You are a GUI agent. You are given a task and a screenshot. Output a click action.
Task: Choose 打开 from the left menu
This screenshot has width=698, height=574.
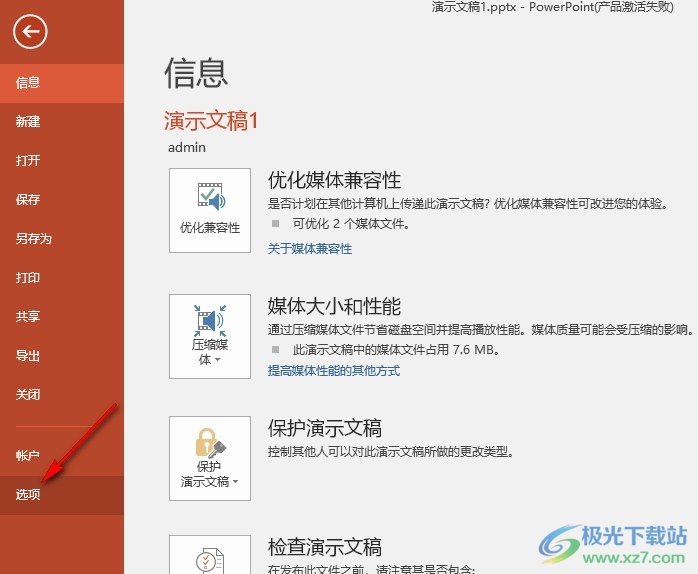62,160
